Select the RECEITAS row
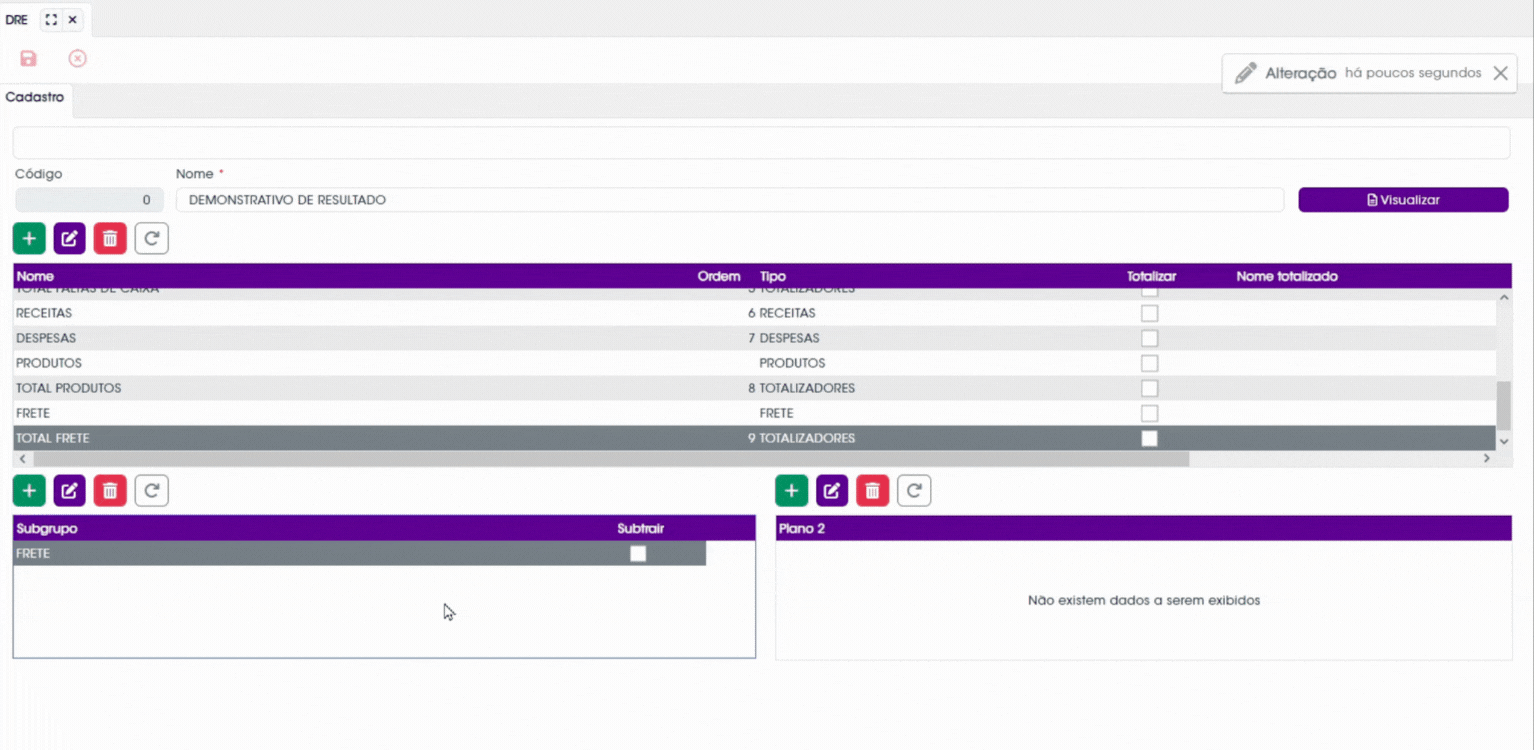 754,313
